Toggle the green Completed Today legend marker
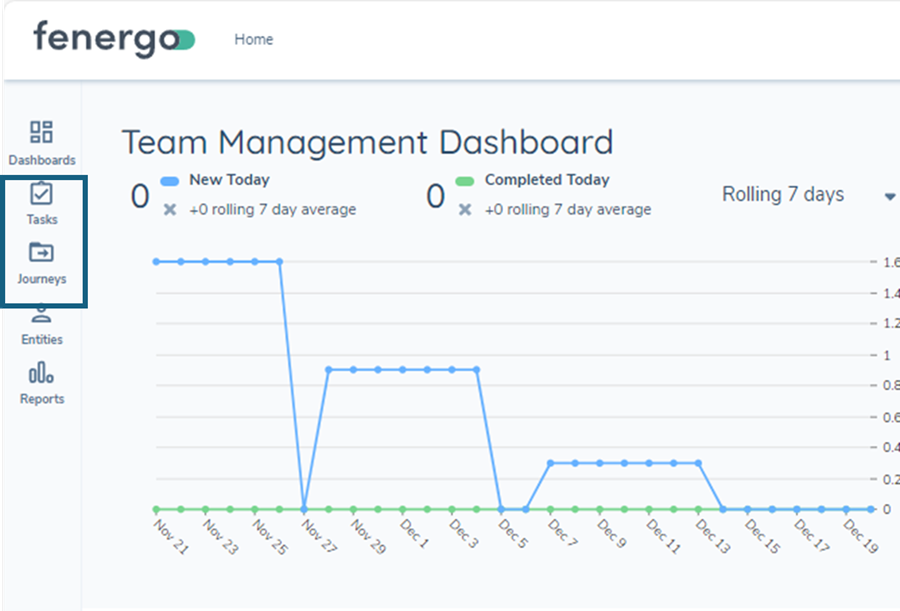Screen dimensions: 900x611 coord(463,180)
